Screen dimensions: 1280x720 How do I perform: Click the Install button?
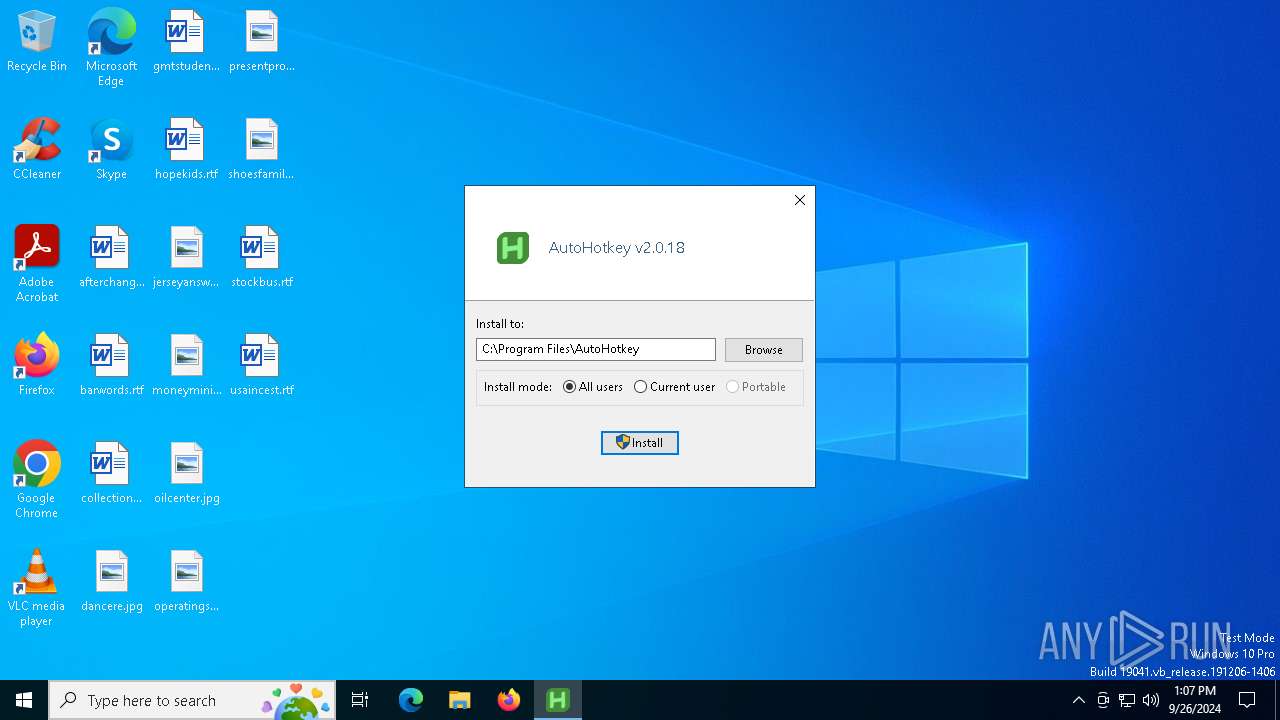640,443
